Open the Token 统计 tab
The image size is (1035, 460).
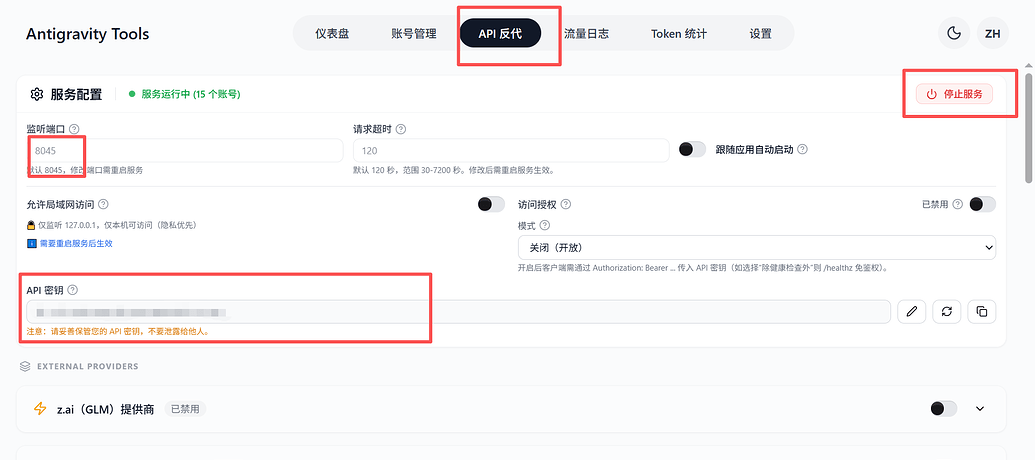[x=679, y=34]
